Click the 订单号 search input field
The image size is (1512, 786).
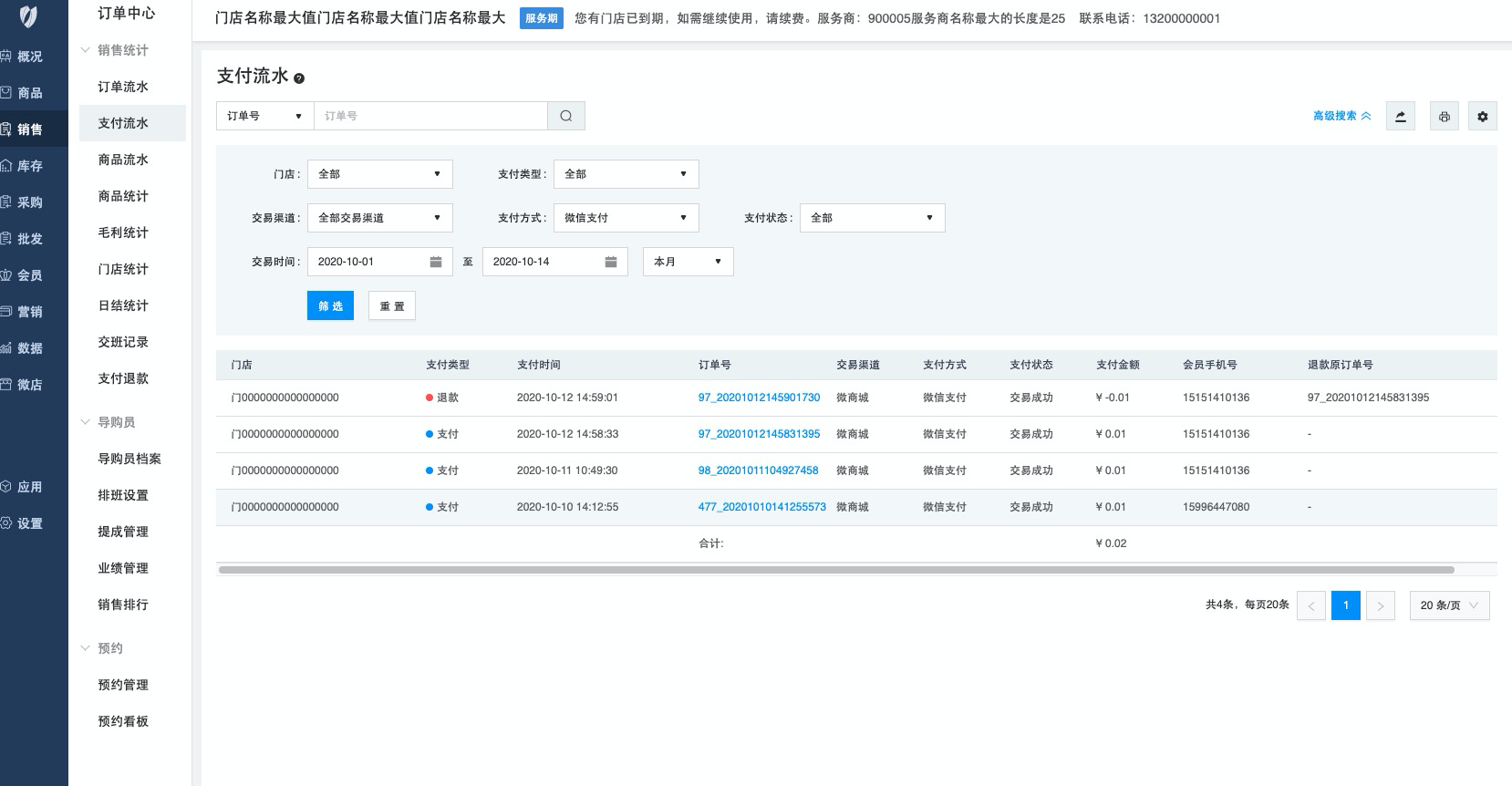430,116
